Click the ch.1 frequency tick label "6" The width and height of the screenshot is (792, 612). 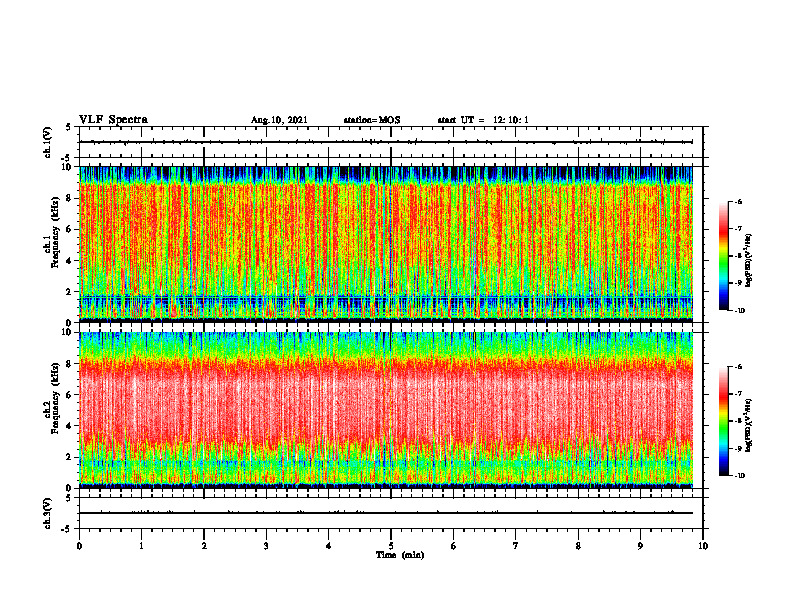[x=70, y=229]
